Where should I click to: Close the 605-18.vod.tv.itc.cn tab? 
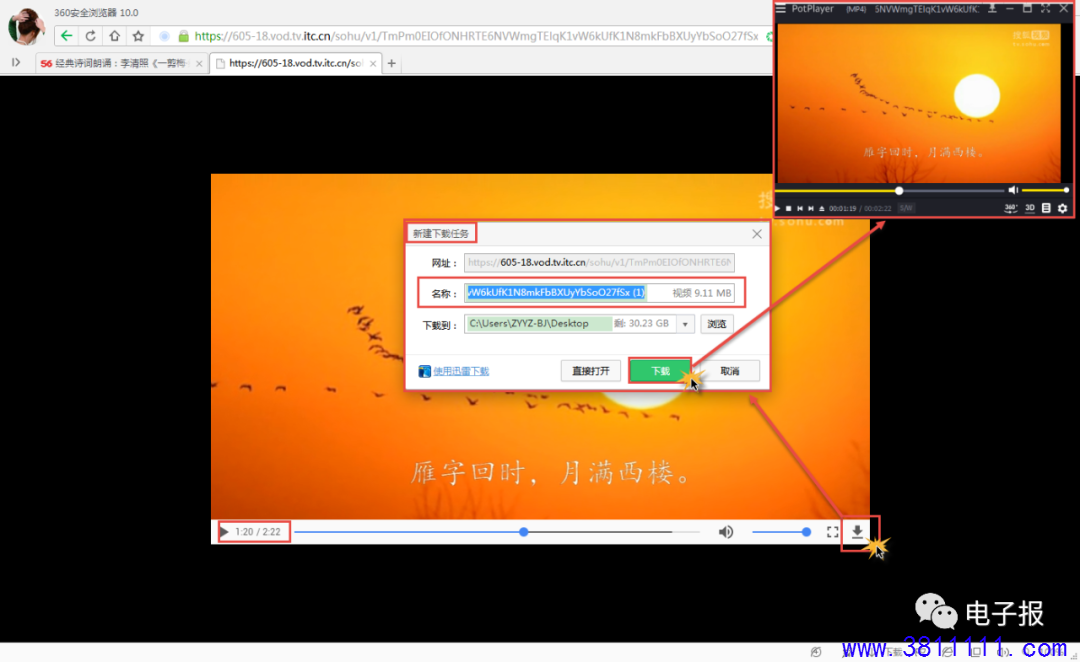pos(373,63)
